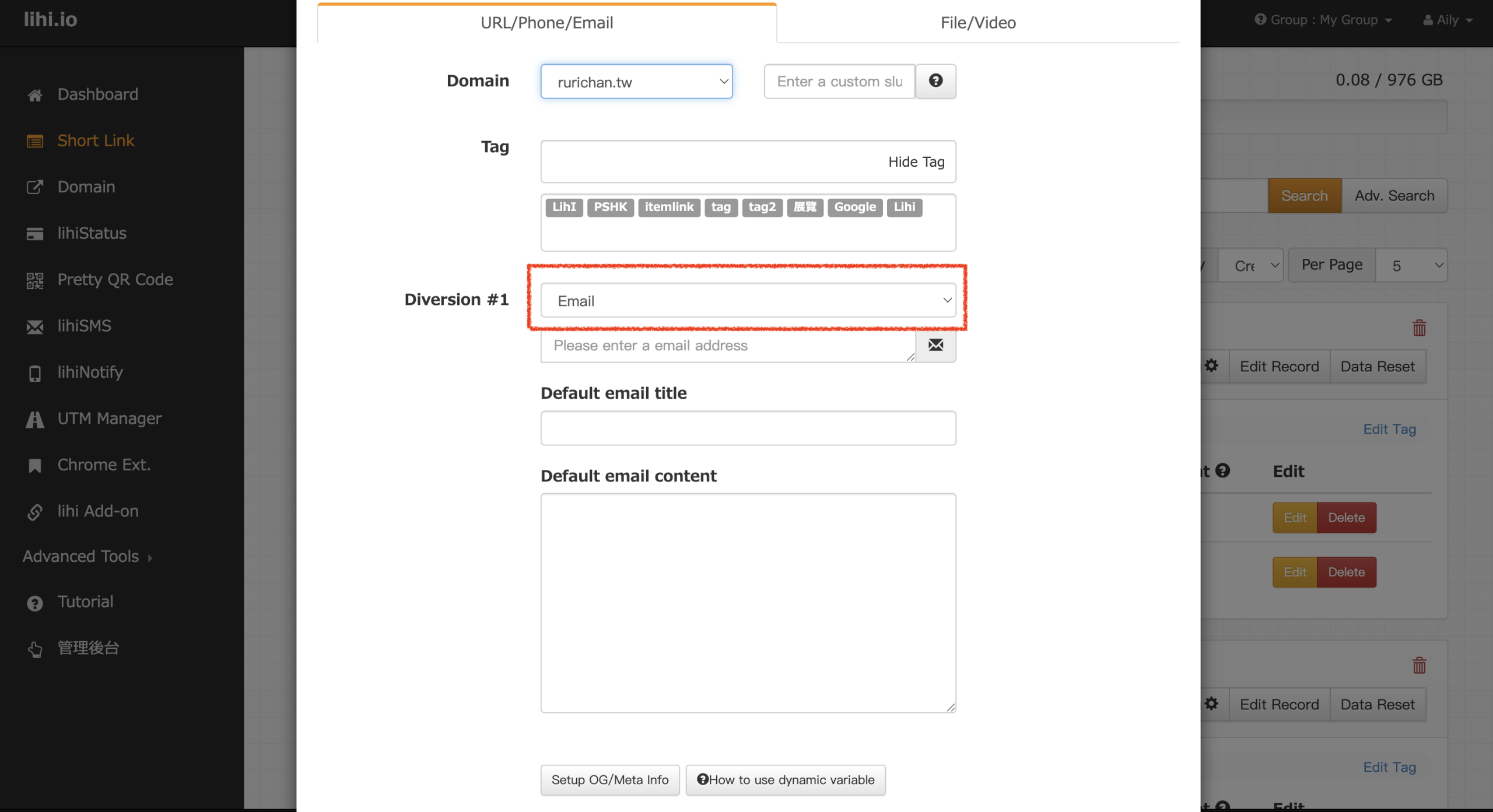Click the Dashboard home icon in sidebar
Screen dimensions: 1493x812
(34, 95)
